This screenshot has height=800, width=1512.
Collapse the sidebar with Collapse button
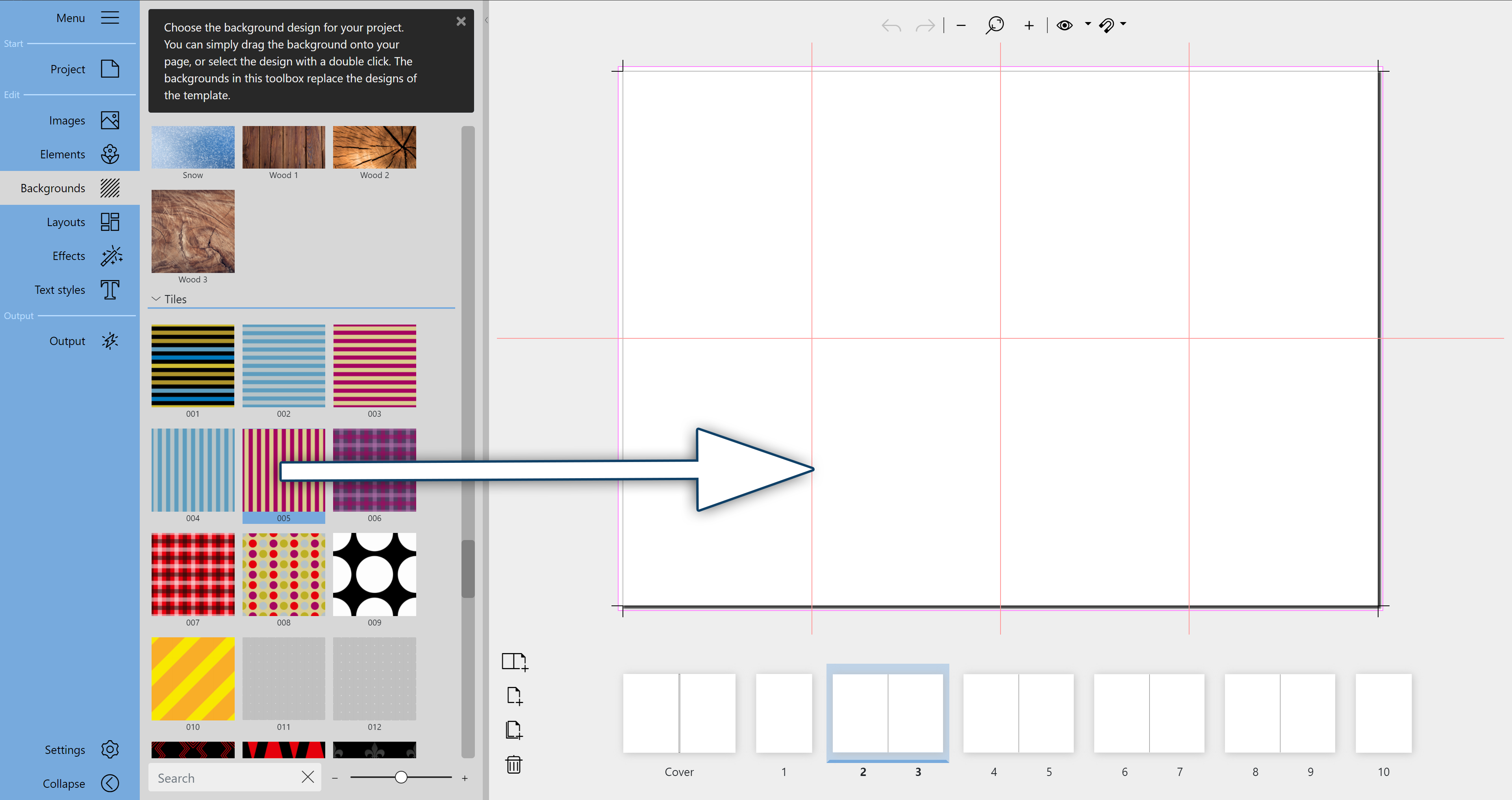110,783
